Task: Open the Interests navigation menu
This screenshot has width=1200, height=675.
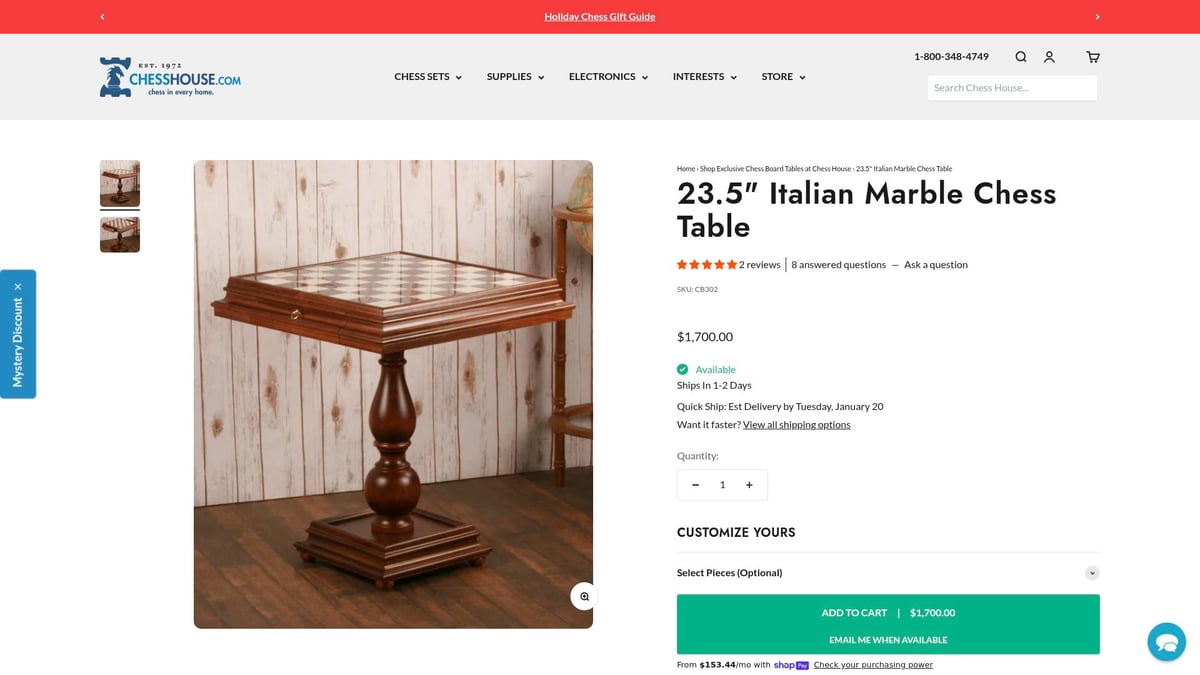Action: 705,76
